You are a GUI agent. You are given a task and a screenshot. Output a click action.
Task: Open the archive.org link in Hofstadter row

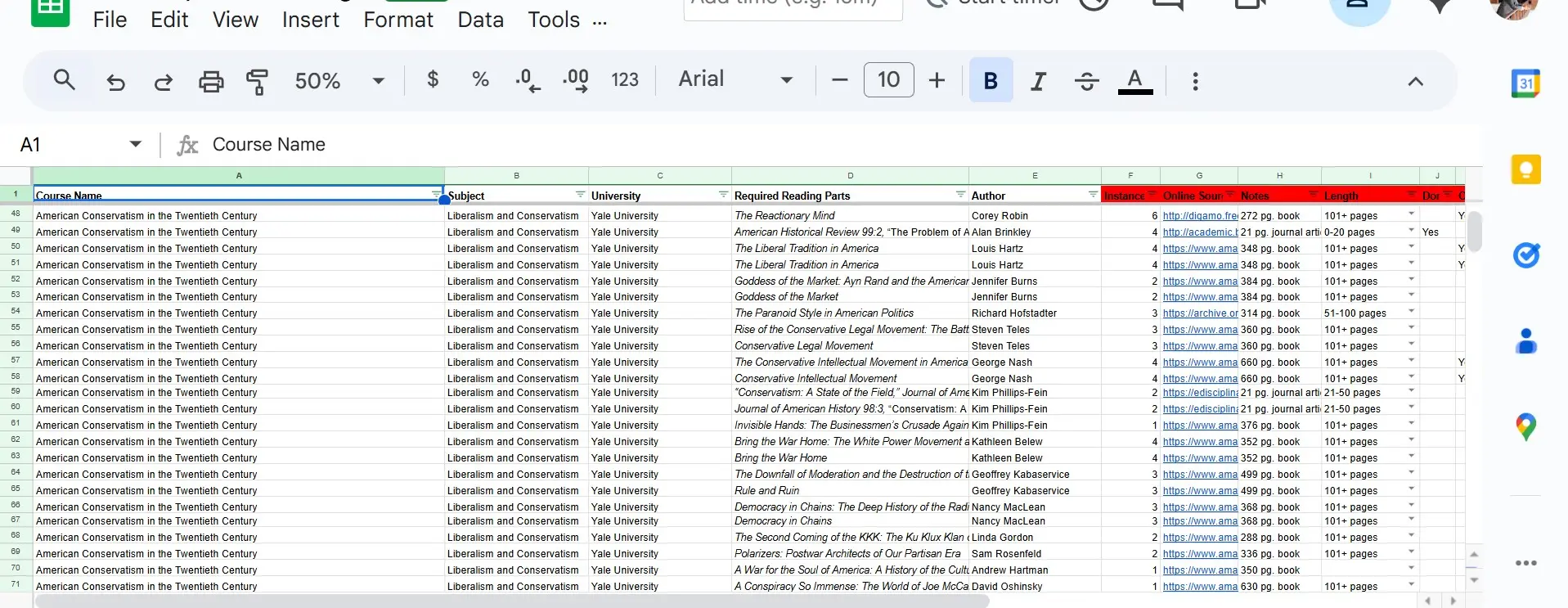pyautogui.click(x=1200, y=313)
